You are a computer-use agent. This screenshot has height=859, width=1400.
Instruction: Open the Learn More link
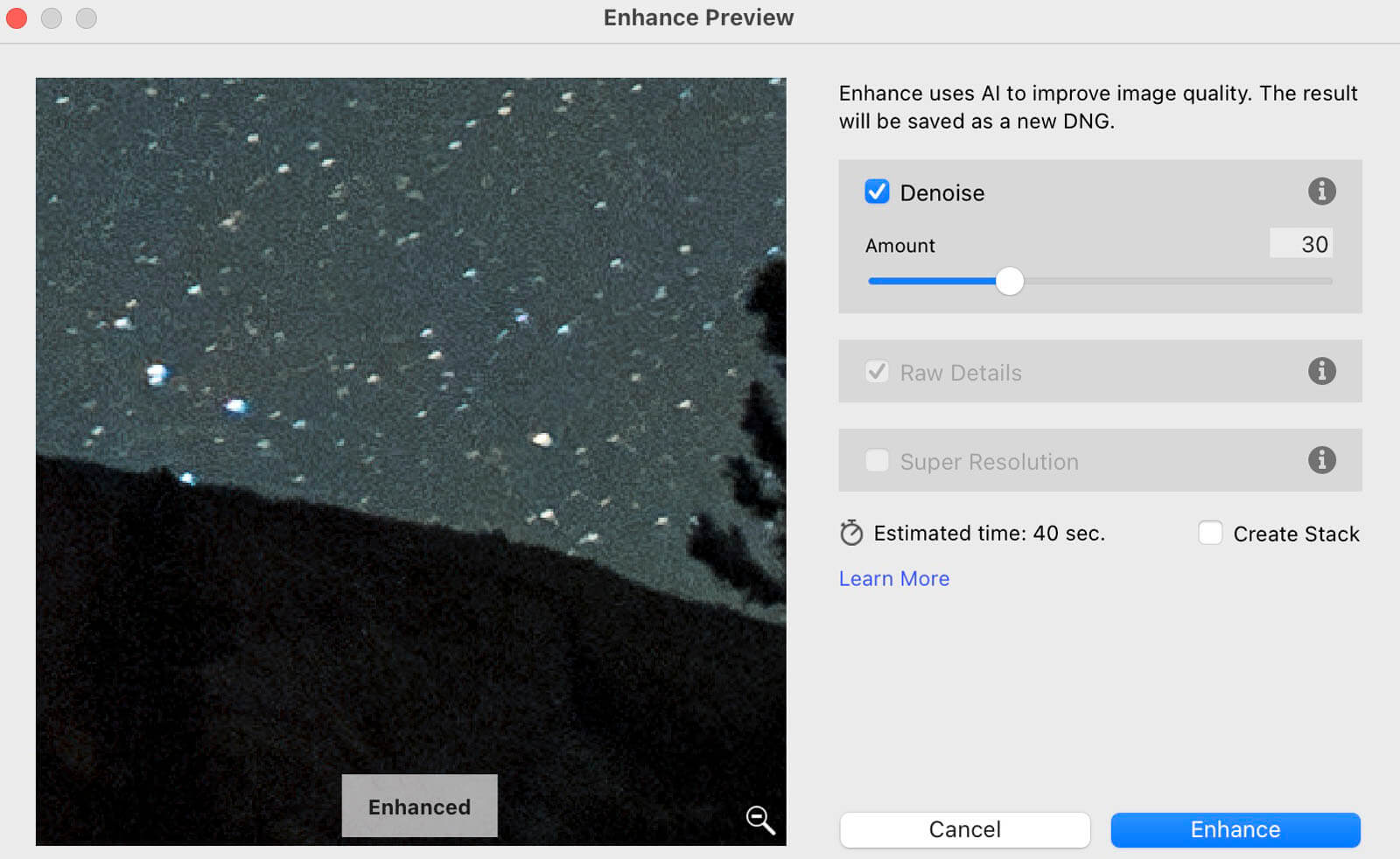[x=893, y=579]
